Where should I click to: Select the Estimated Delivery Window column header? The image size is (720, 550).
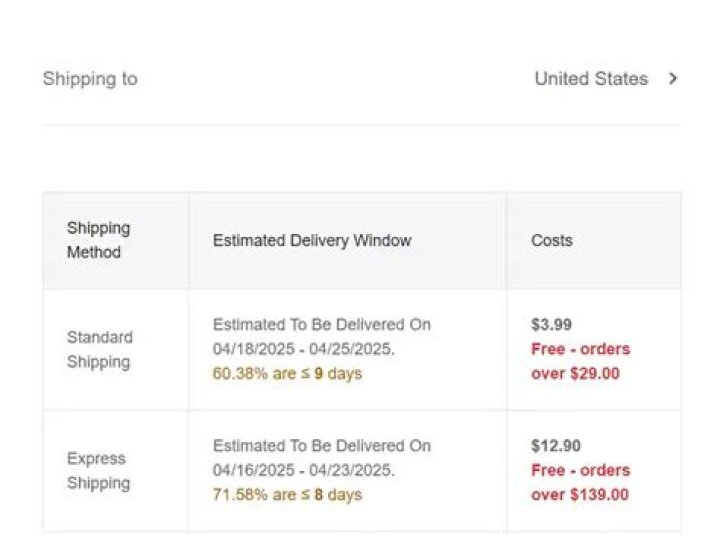312,240
